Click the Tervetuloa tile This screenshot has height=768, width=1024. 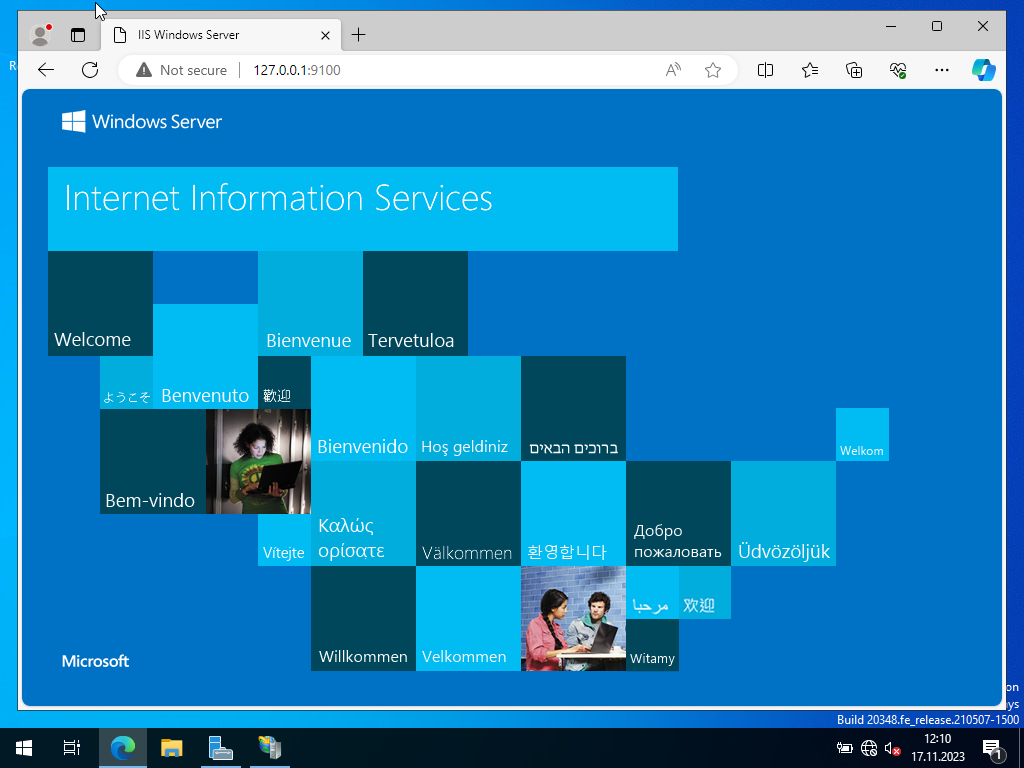click(415, 304)
